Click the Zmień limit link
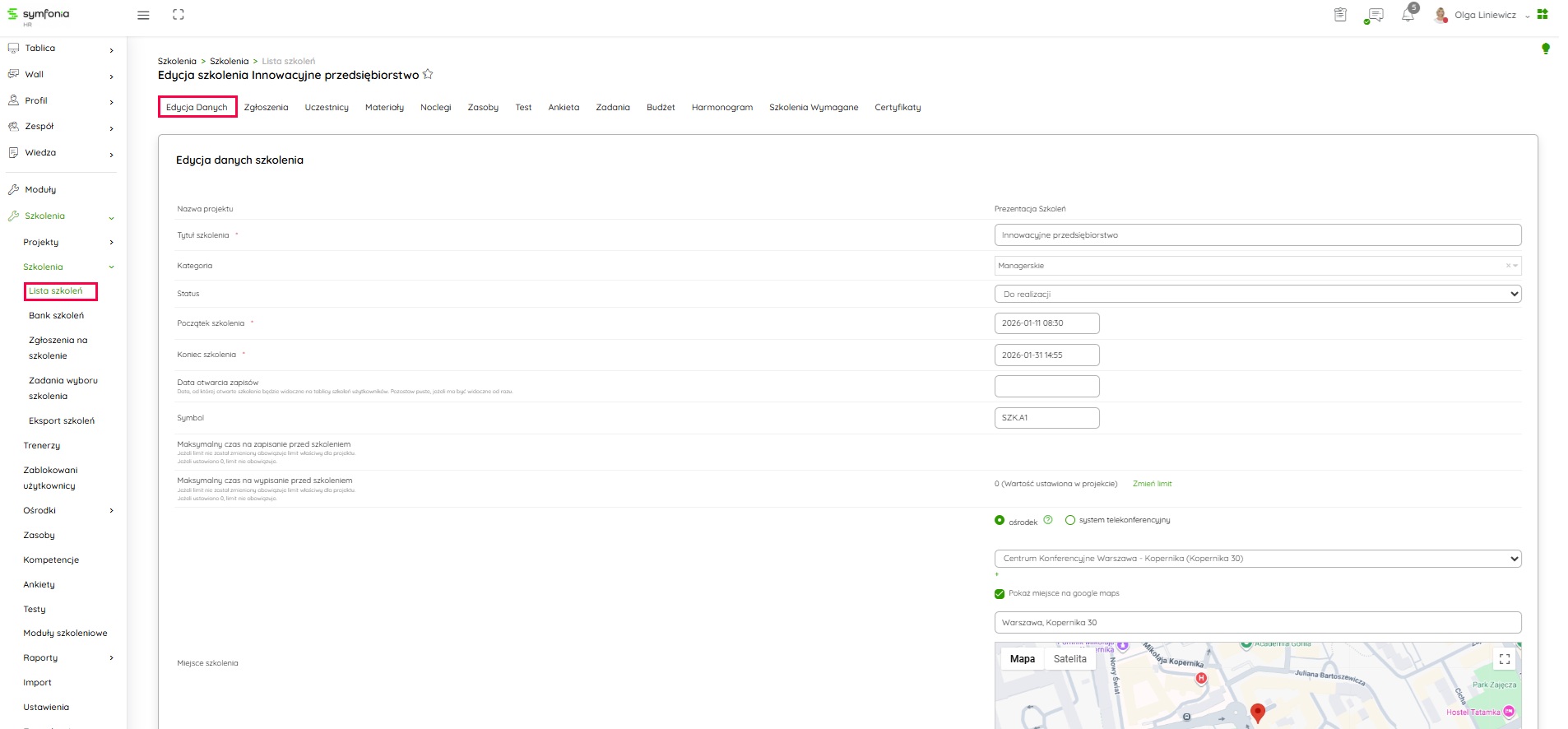The image size is (1568, 729). 1152,484
